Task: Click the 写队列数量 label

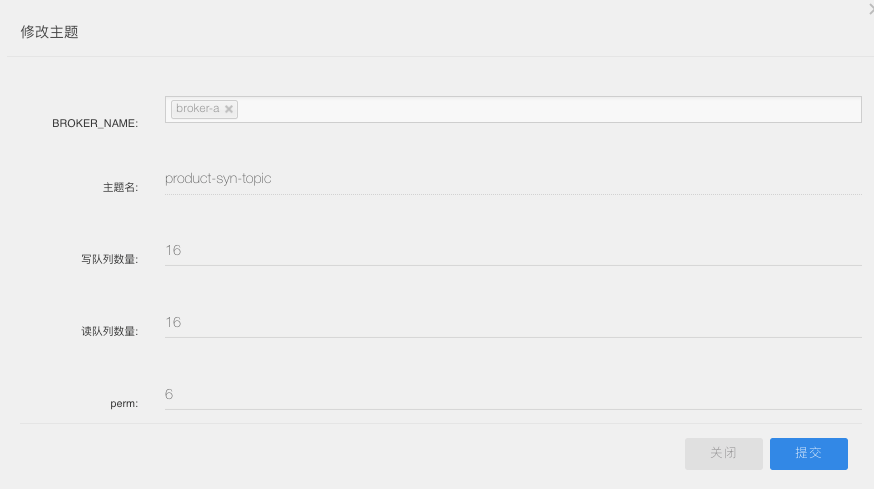Action: pos(110,259)
